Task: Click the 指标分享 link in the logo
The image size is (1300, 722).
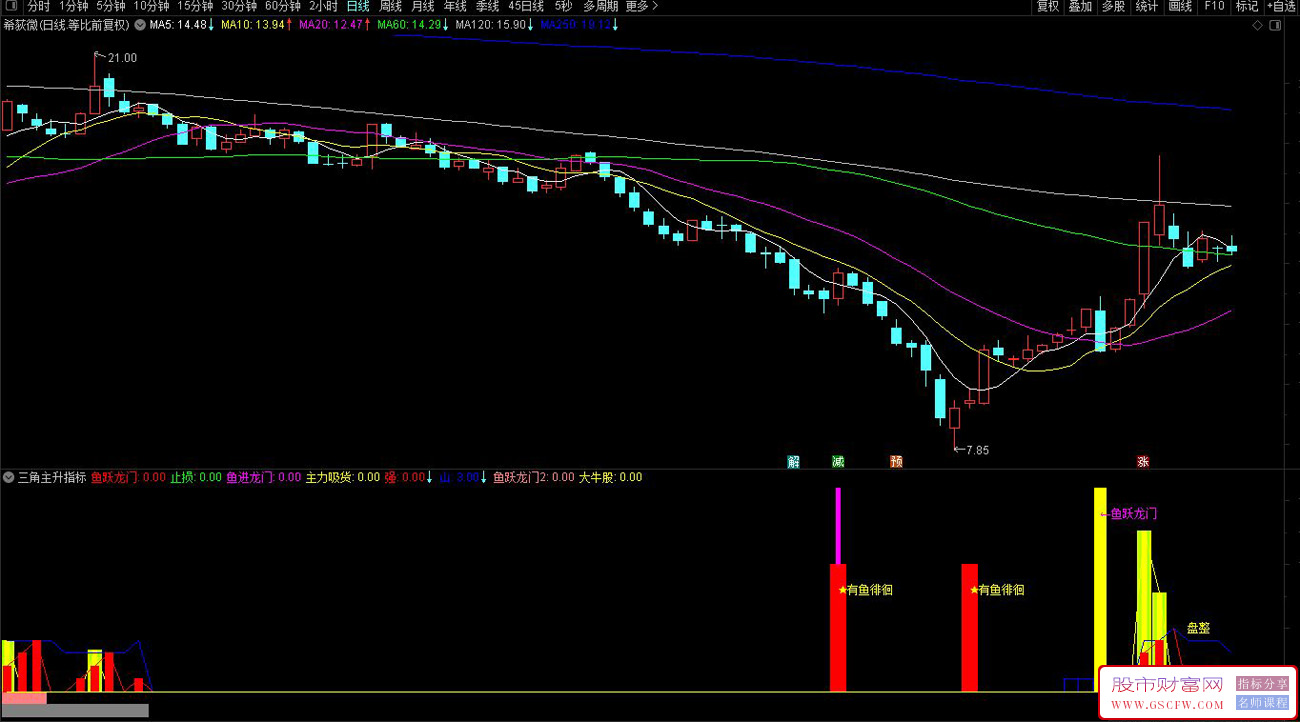Action: [1263, 684]
